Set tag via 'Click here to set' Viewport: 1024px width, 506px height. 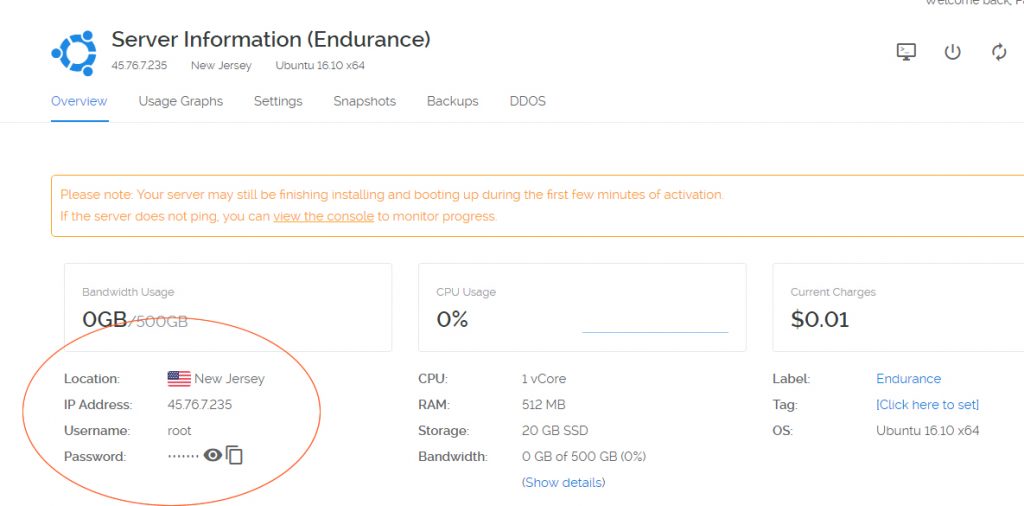[x=927, y=405]
